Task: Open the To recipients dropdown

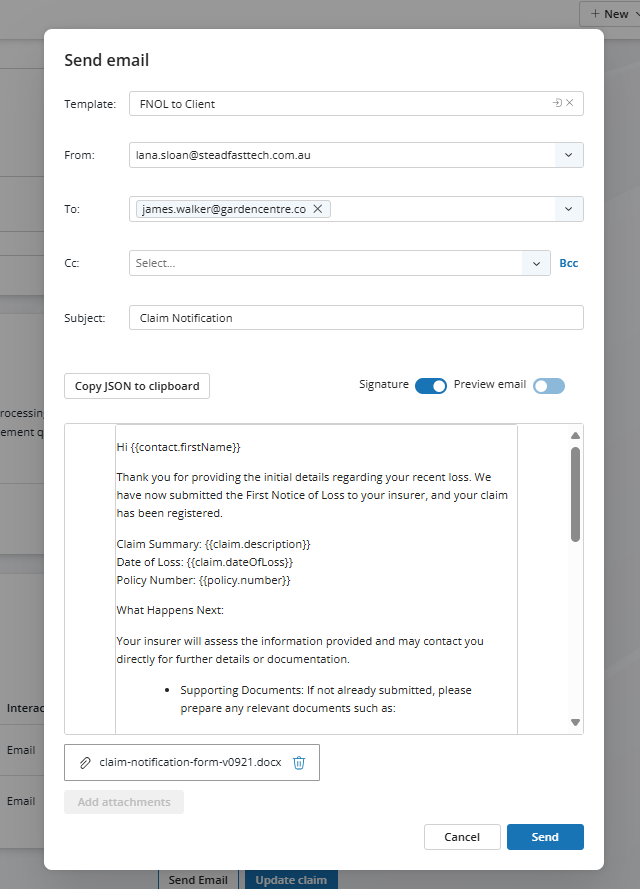Action: (x=568, y=209)
